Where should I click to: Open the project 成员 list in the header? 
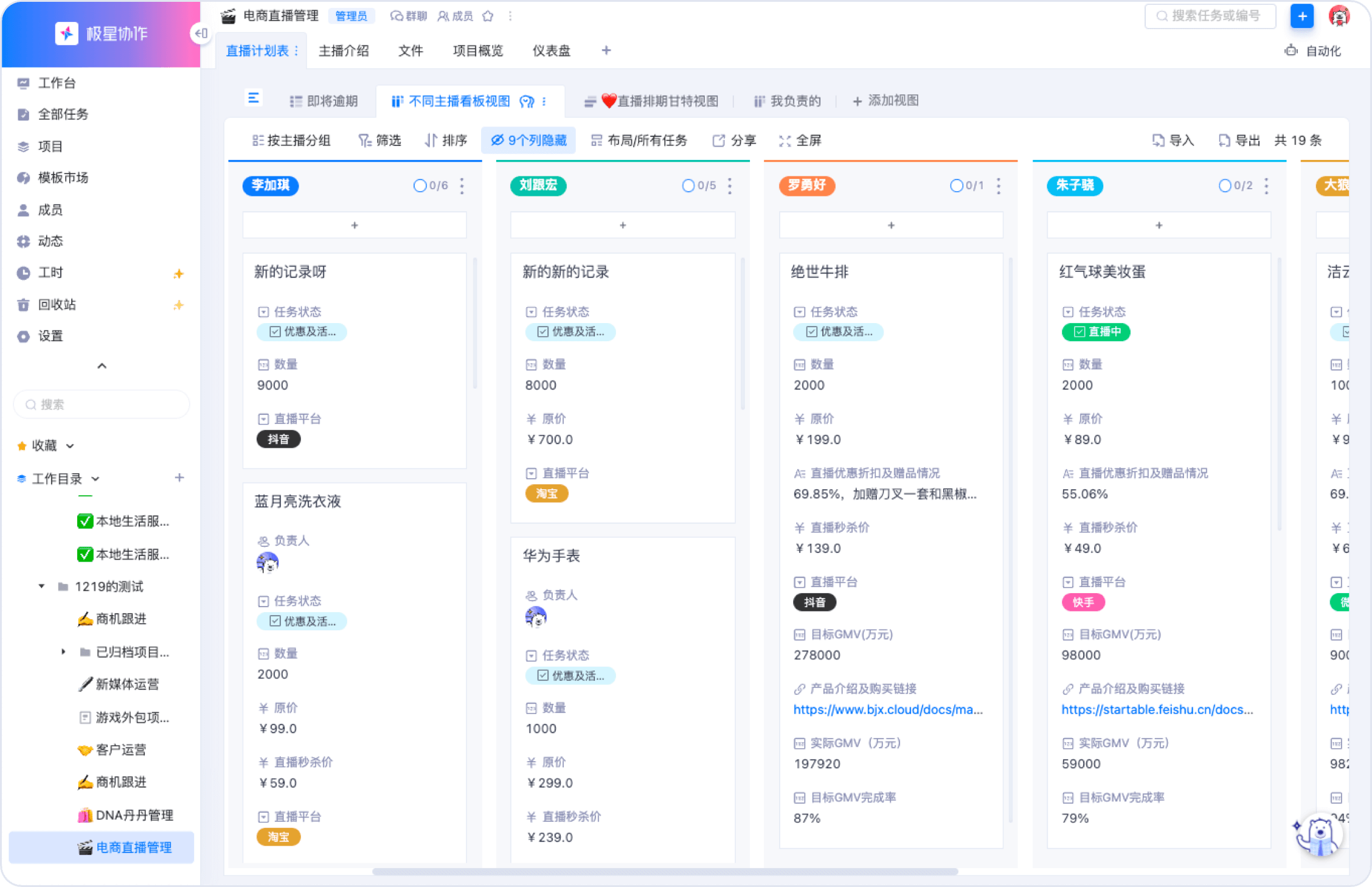456,16
